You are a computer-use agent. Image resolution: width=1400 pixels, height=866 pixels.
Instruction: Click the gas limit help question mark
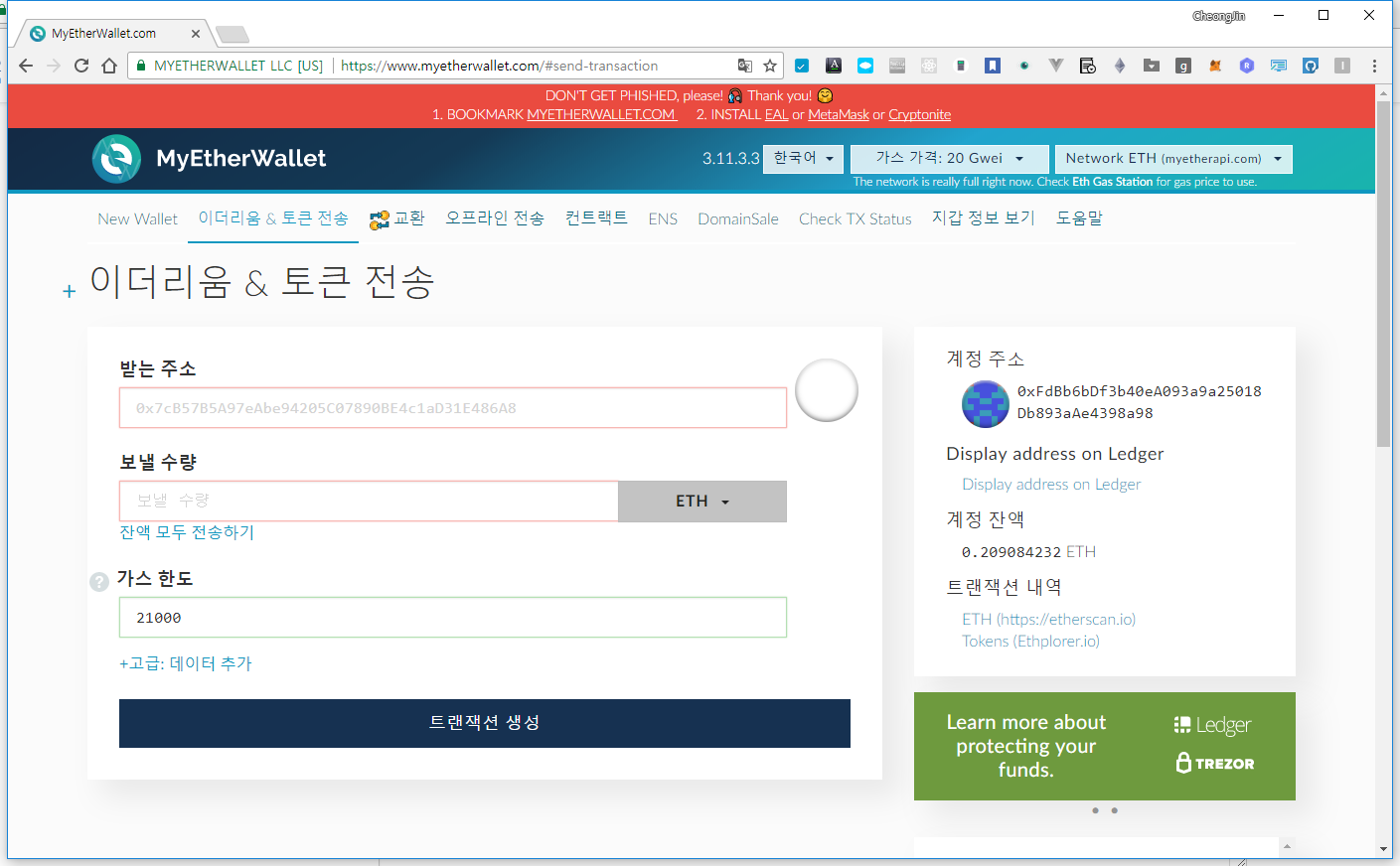(99, 582)
